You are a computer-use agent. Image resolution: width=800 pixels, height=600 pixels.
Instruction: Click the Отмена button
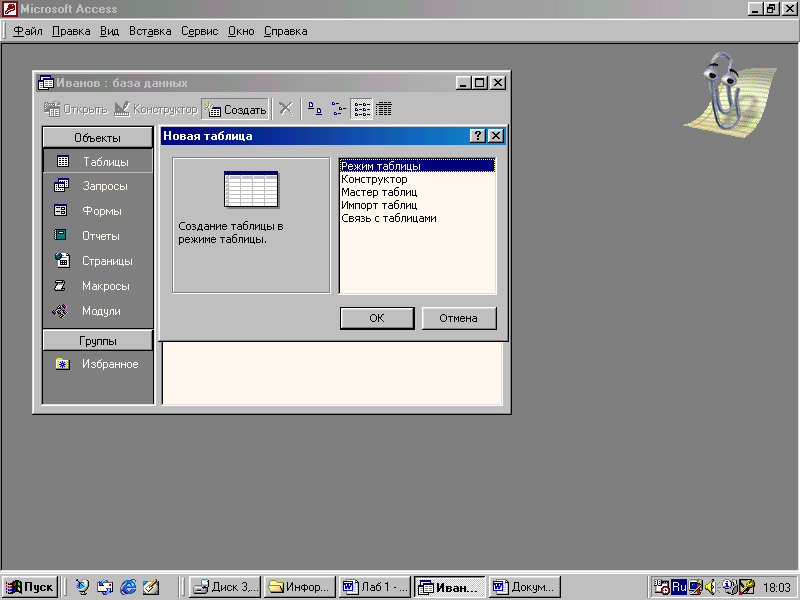click(459, 318)
